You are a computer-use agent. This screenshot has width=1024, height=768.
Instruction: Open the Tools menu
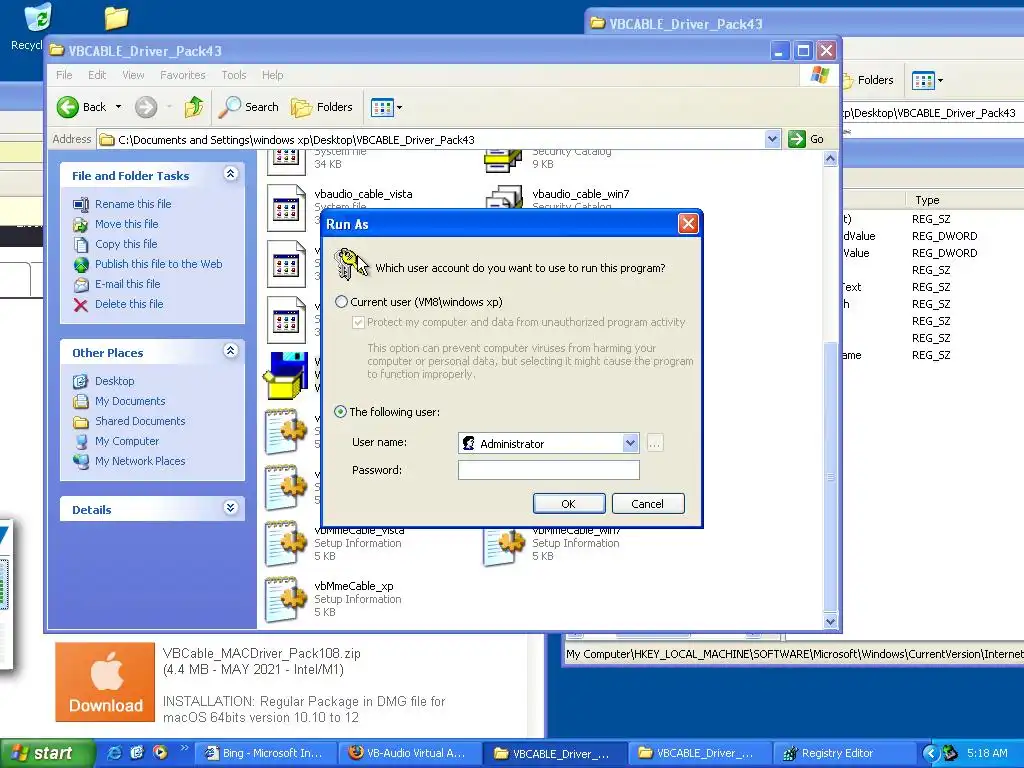[x=234, y=75]
